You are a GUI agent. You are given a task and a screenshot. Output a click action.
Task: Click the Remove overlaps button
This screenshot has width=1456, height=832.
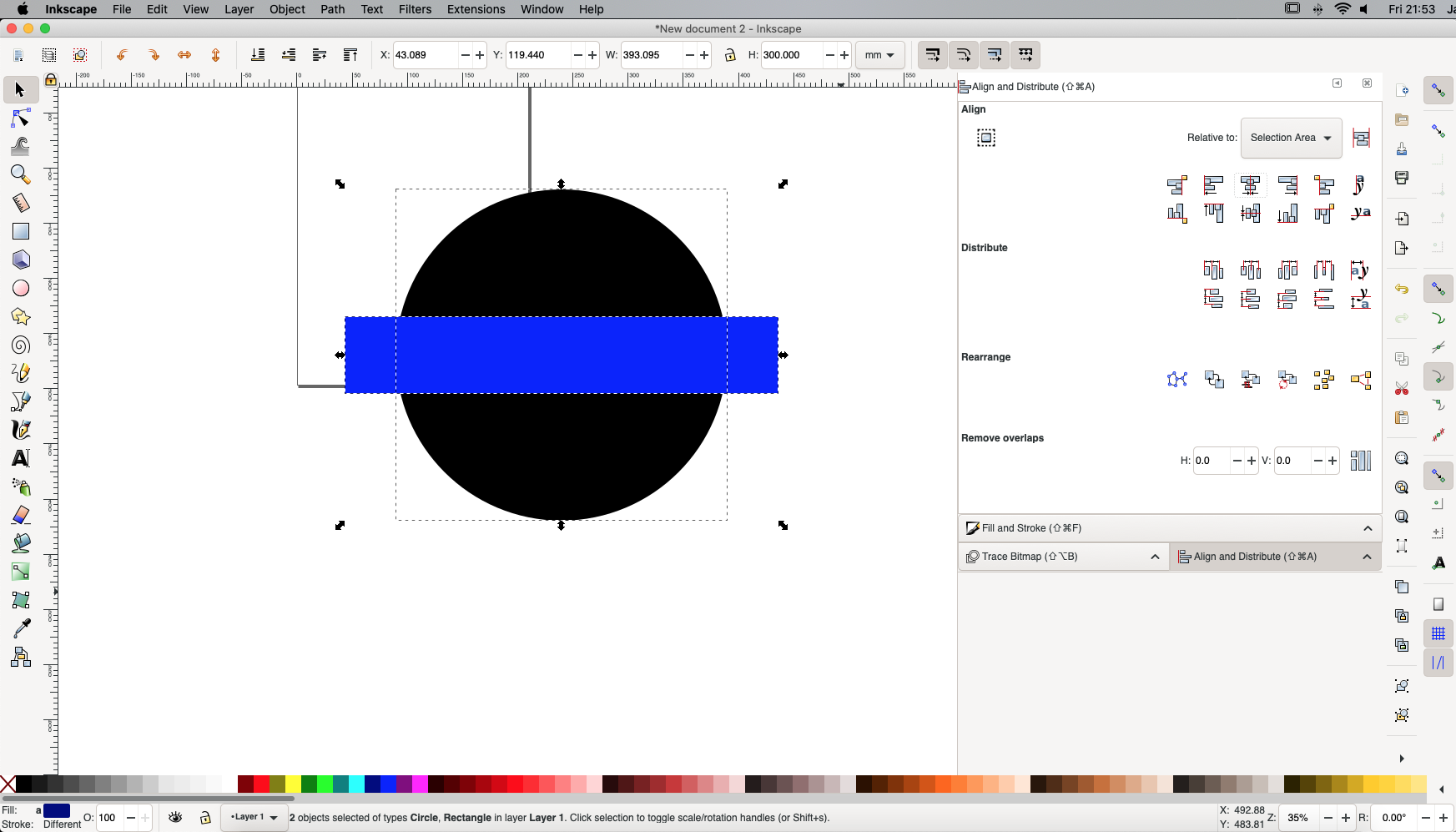1360,461
